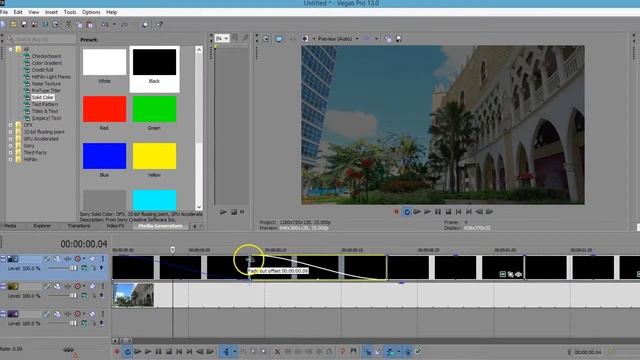Click the Cut scissors toolbar icon
The height and width of the screenshot is (360, 640).
(x=69, y=24)
